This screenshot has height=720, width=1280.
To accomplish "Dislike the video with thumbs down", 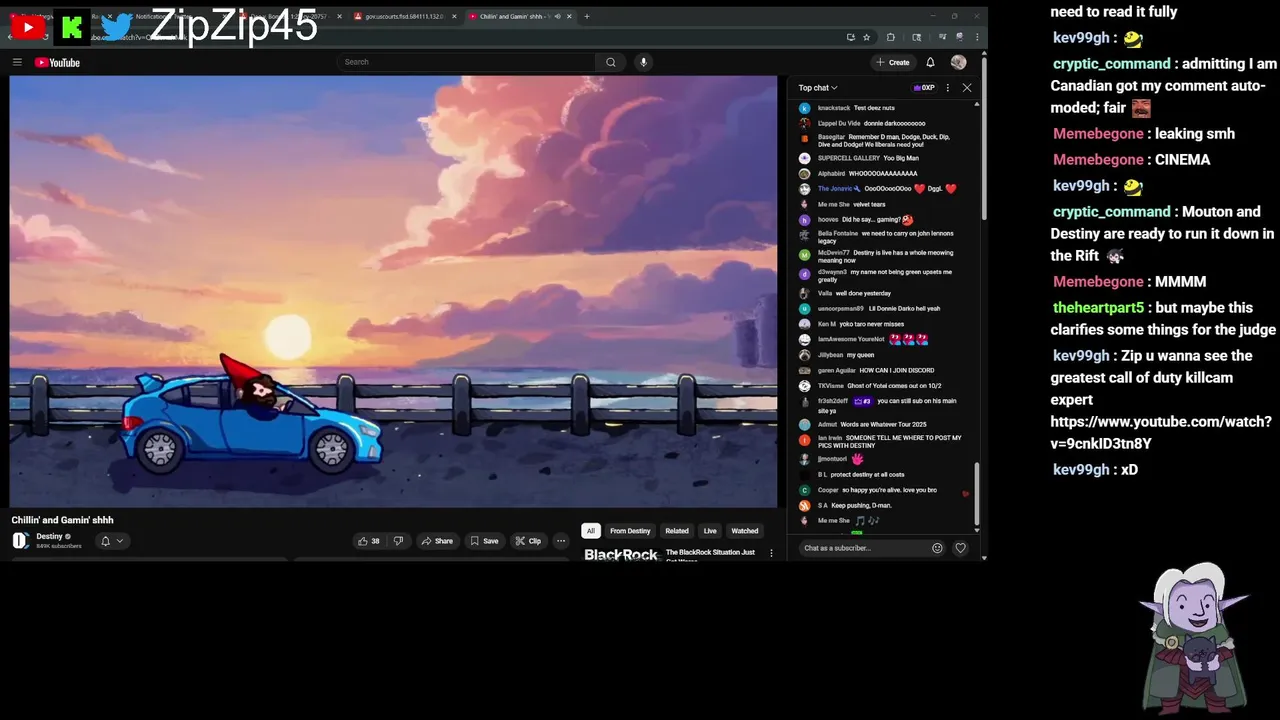I will click(x=398, y=541).
